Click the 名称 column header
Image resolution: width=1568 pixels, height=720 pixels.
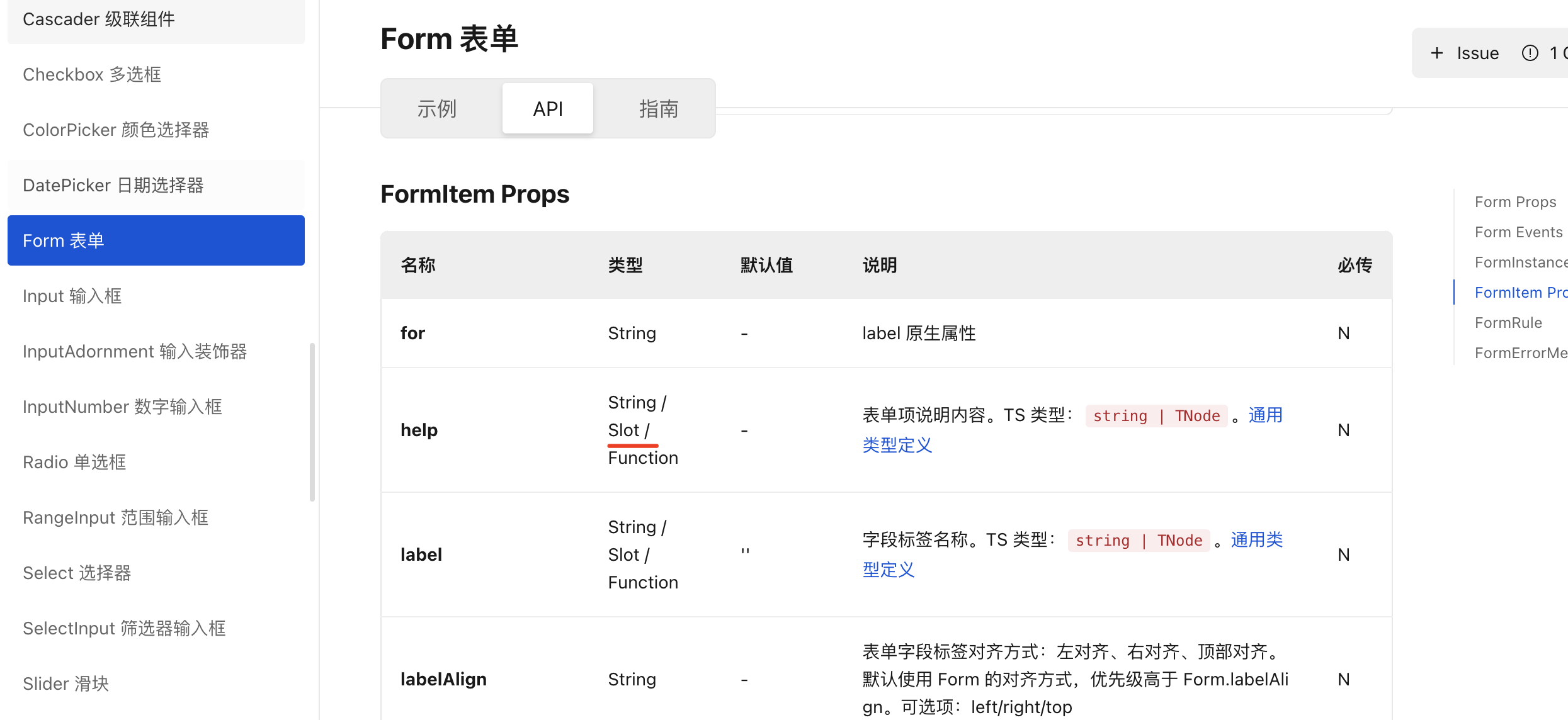coord(418,265)
